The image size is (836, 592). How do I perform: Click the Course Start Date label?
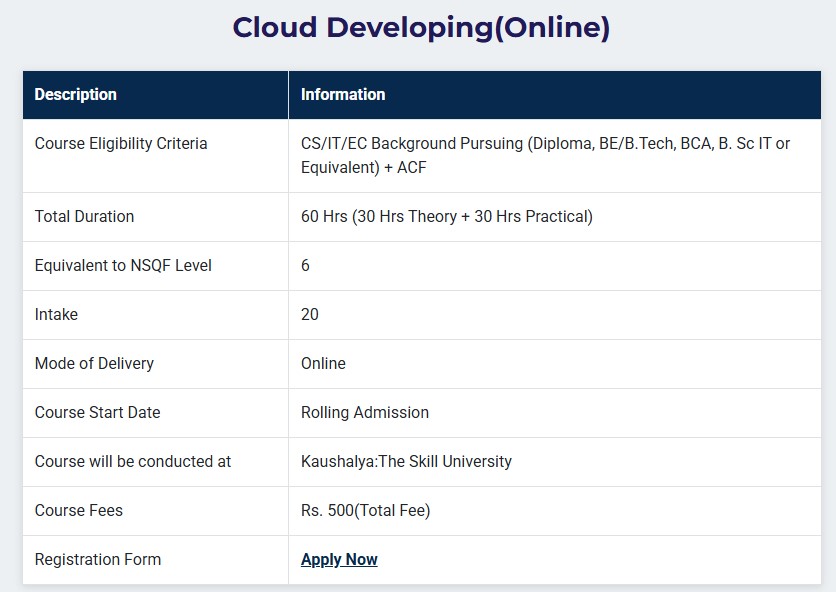pyautogui.click(x=97, y=413)
